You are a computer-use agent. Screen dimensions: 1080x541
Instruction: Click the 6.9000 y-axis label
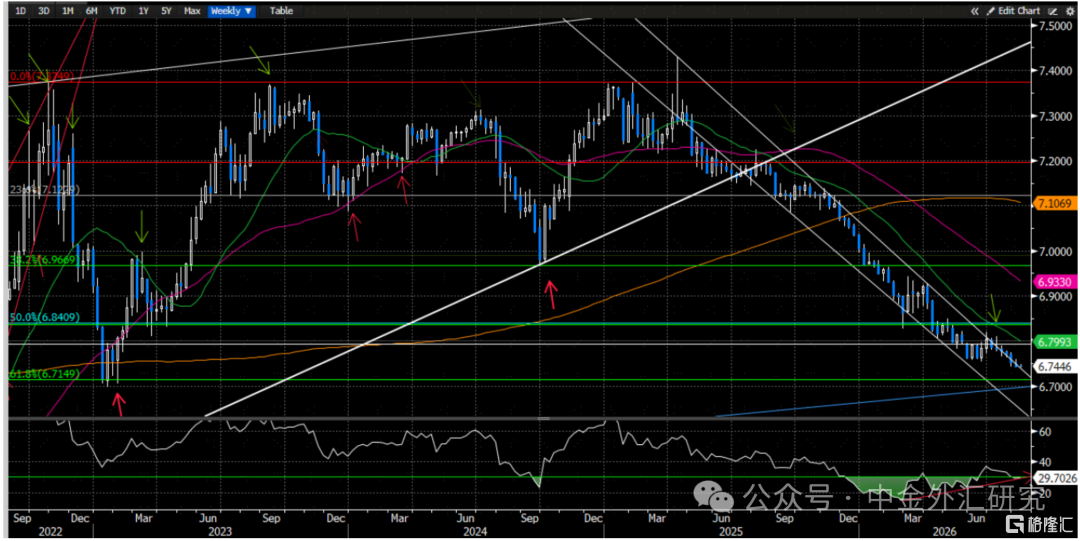coord(1055,296)
